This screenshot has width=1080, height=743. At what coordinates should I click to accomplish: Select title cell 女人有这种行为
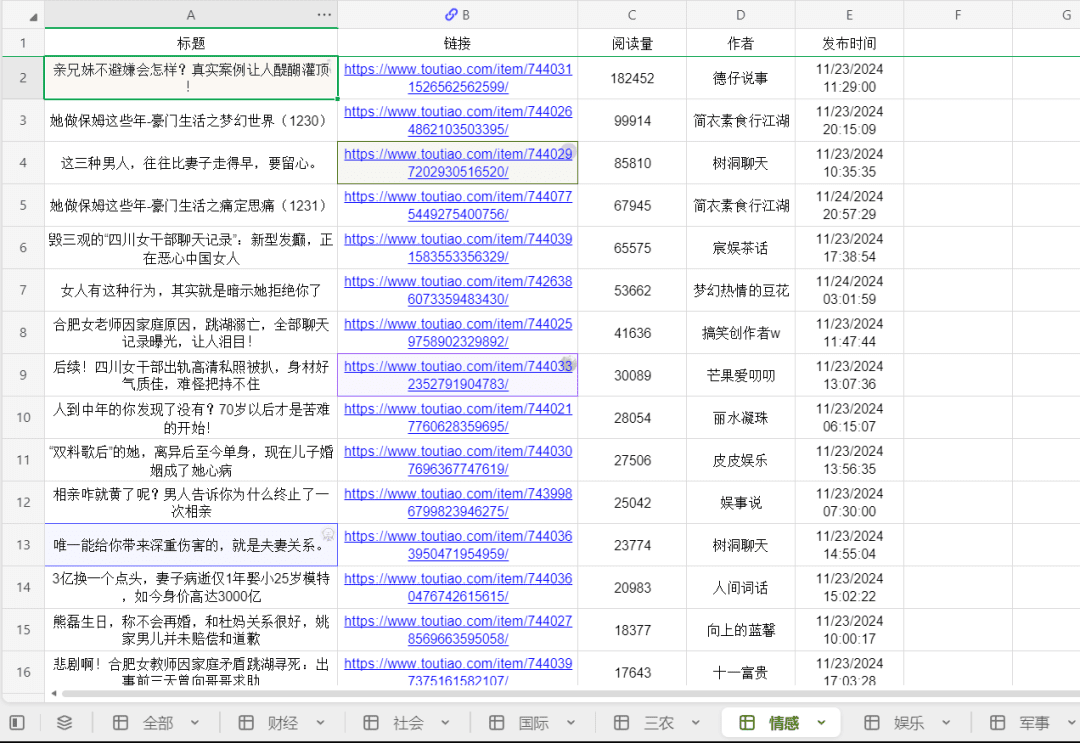pyautogui.click(x=191, y=290)
